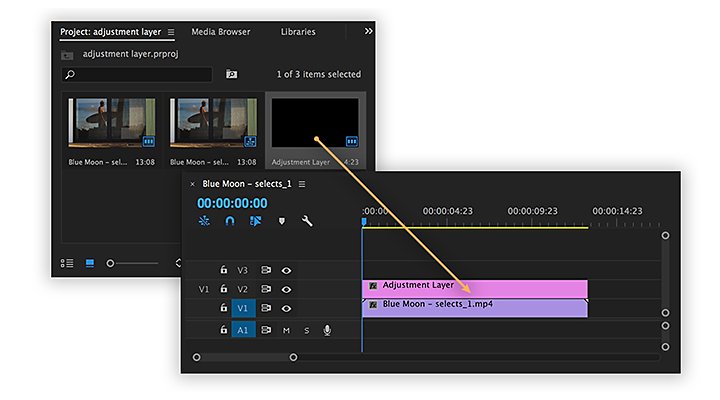Toggle the V3 track lock
This screenshot has width=720, height=400.
tap(224, 270)
